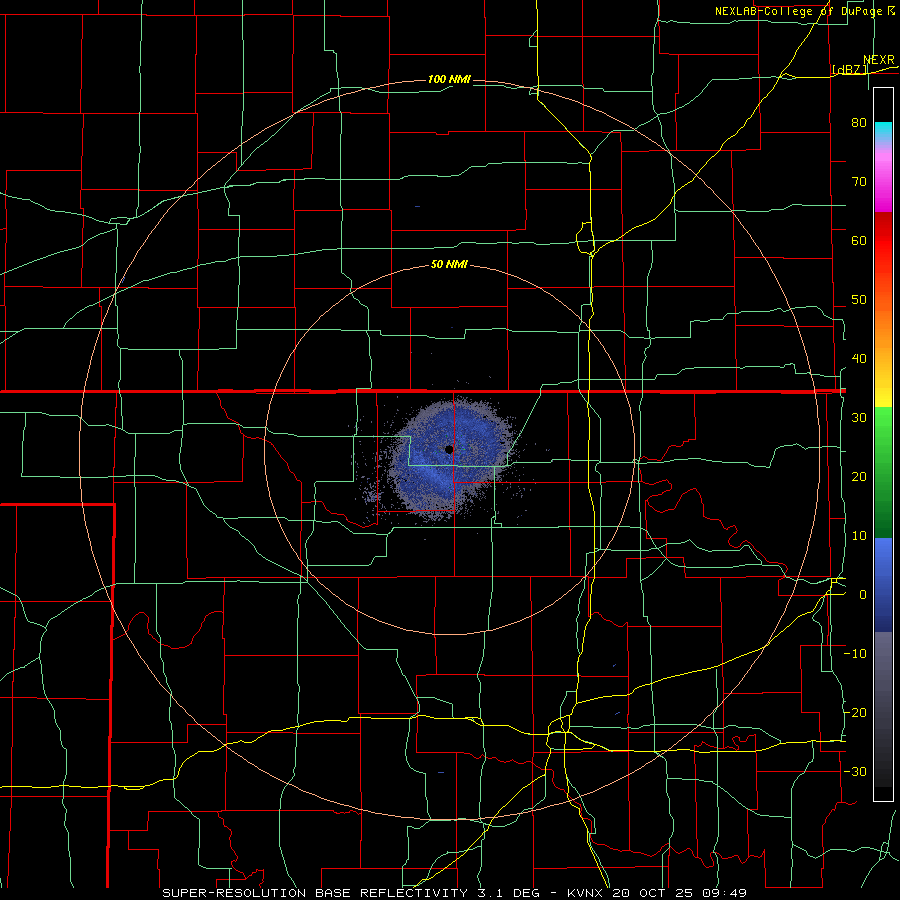Click the 50 value on the color scale
Image resolution: width=900 pixels, height=900 pixels.
(859, 300)
